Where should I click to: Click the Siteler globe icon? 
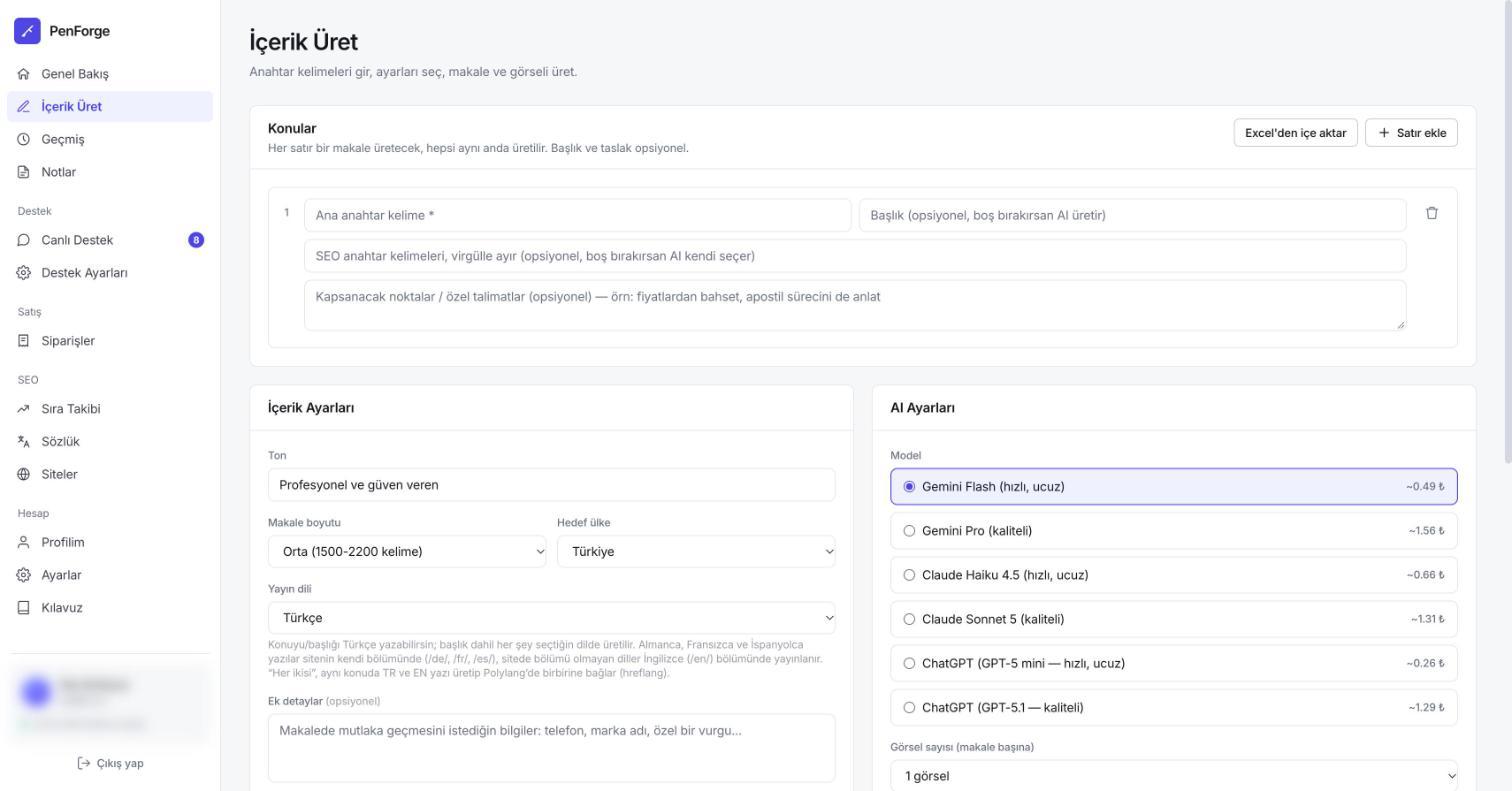click(24, 475)
